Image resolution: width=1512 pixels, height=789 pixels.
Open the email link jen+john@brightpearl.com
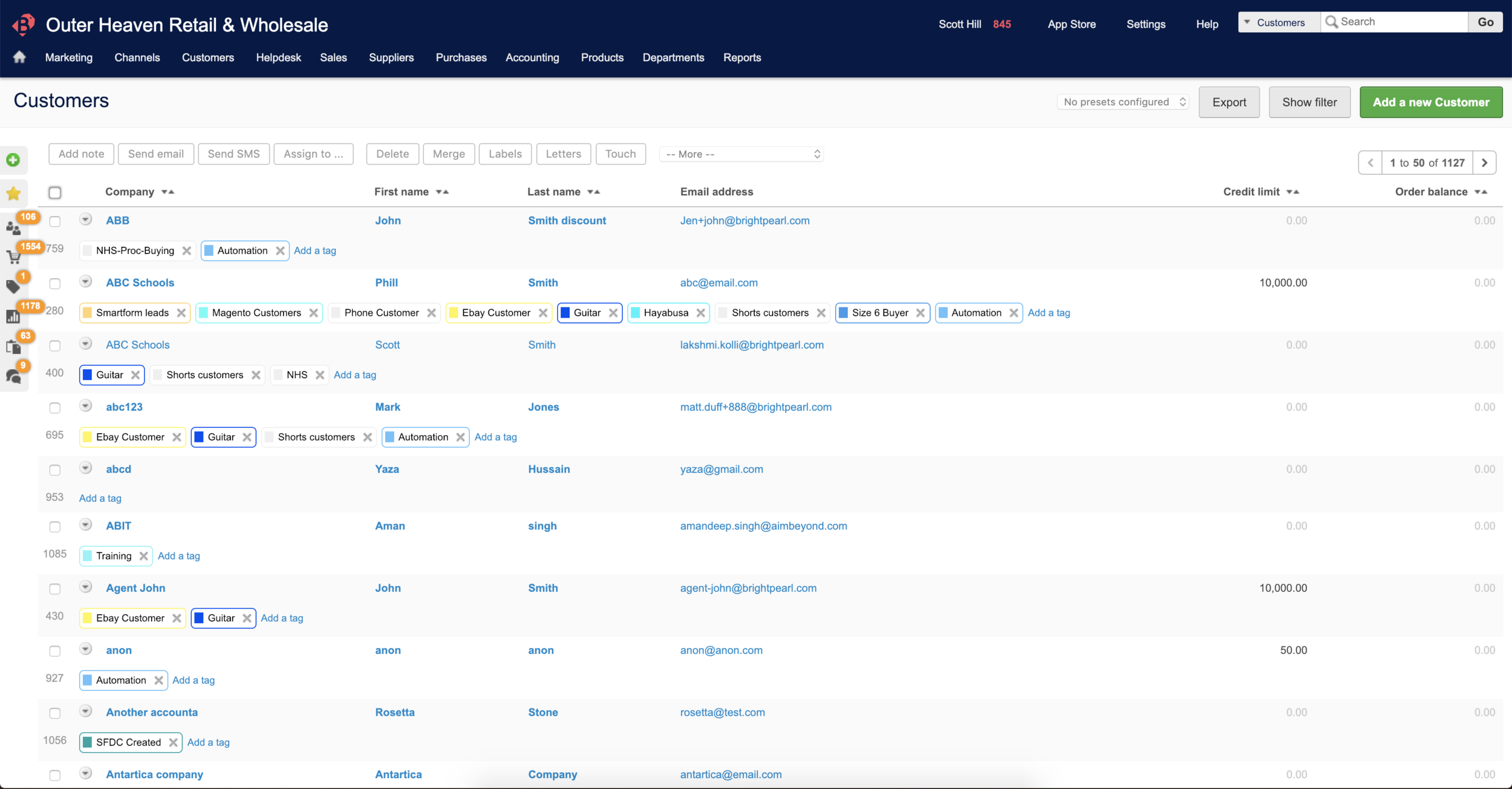click(x=744, y=220)
